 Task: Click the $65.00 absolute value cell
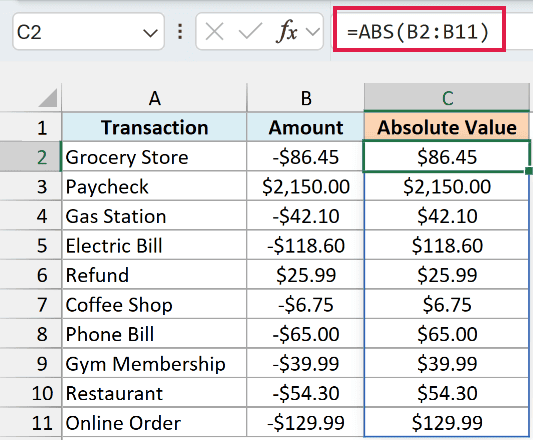pyautogui.click(x=447, y=334)
